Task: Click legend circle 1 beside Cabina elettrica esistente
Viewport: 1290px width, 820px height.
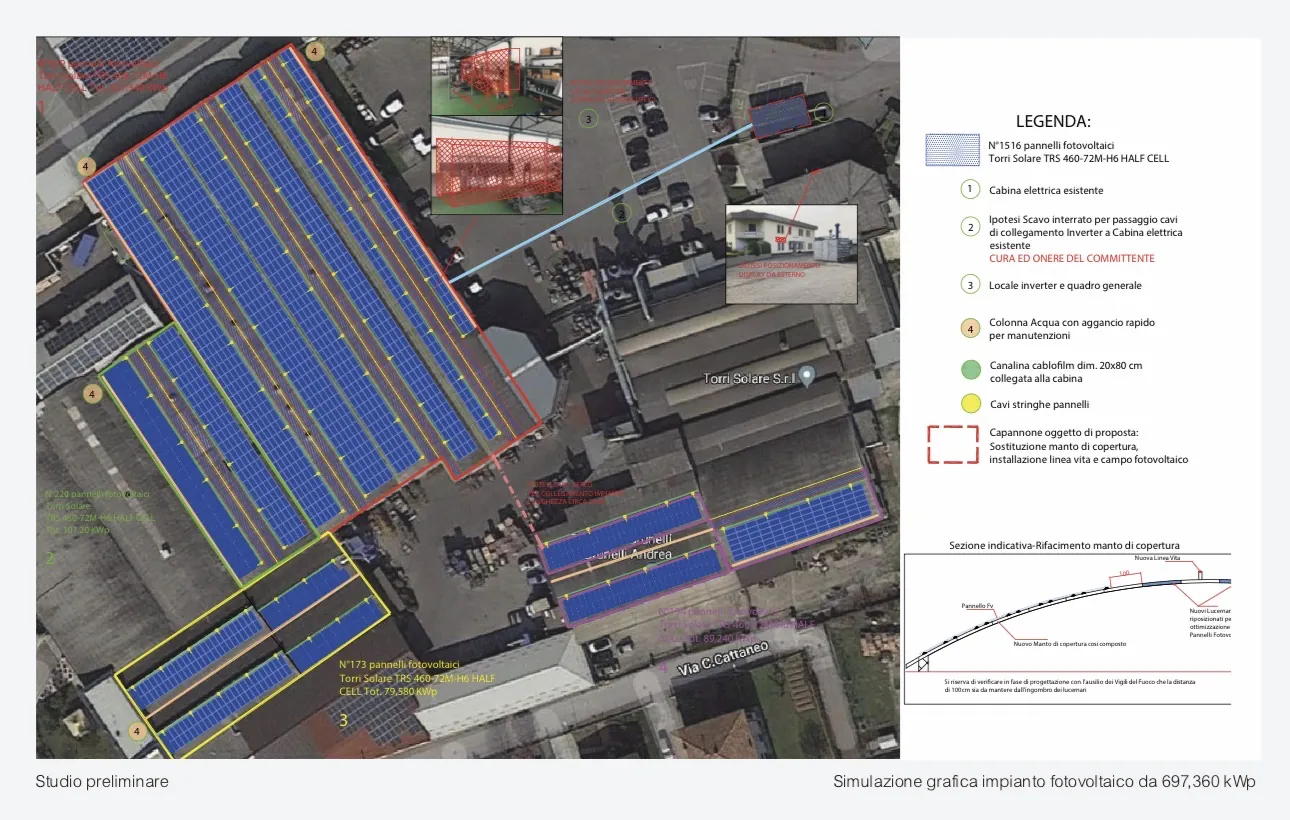Action: [x=968, y=189]
